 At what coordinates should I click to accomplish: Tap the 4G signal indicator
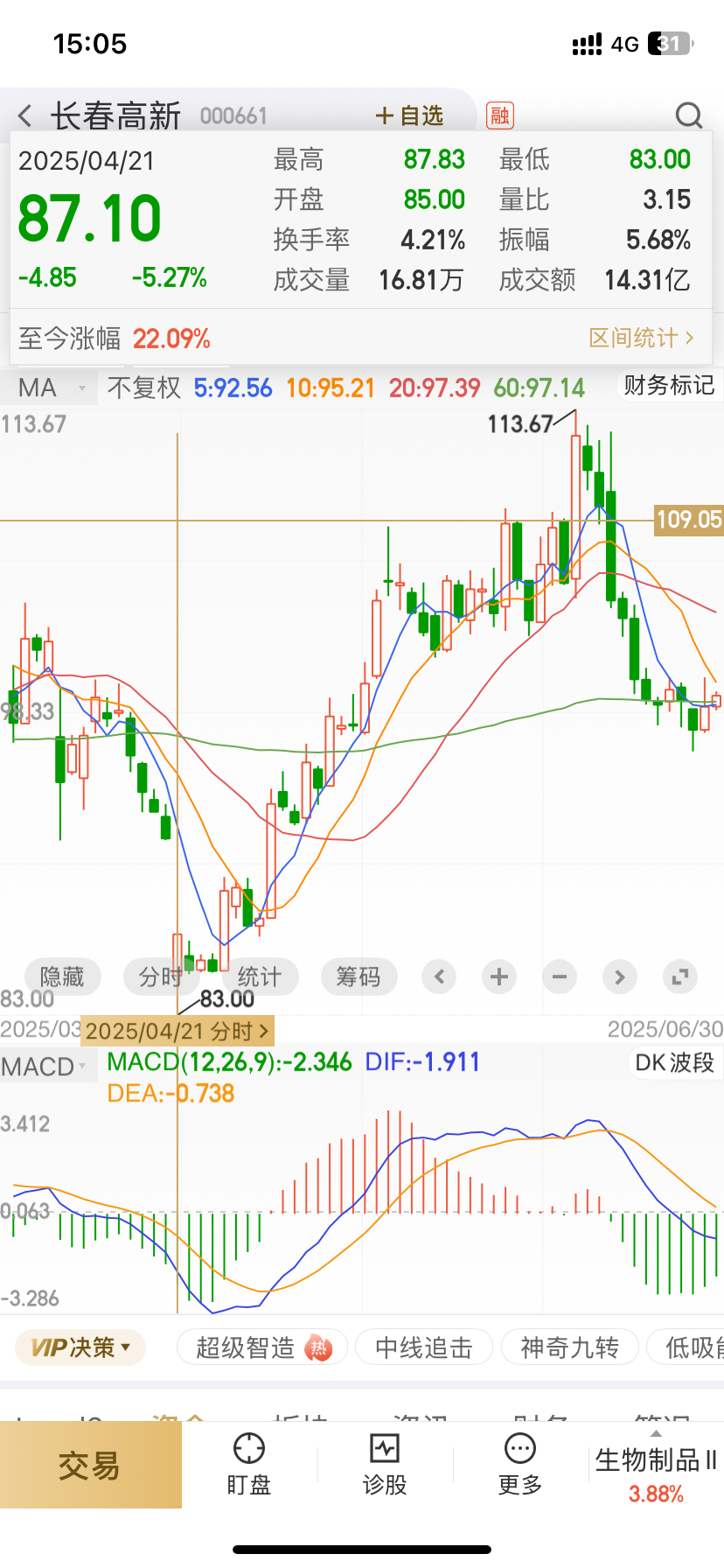point(624,44)
